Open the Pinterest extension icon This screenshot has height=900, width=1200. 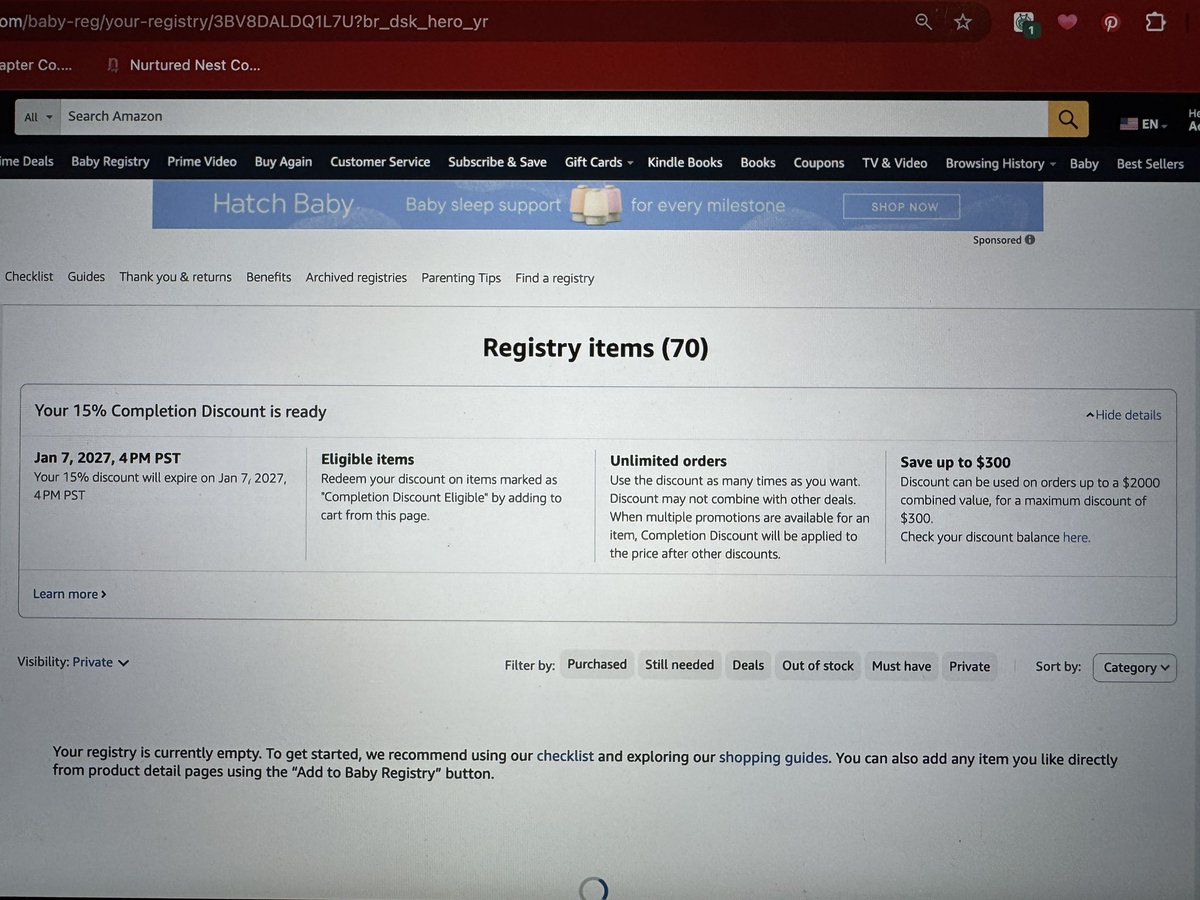(1111, 22)
